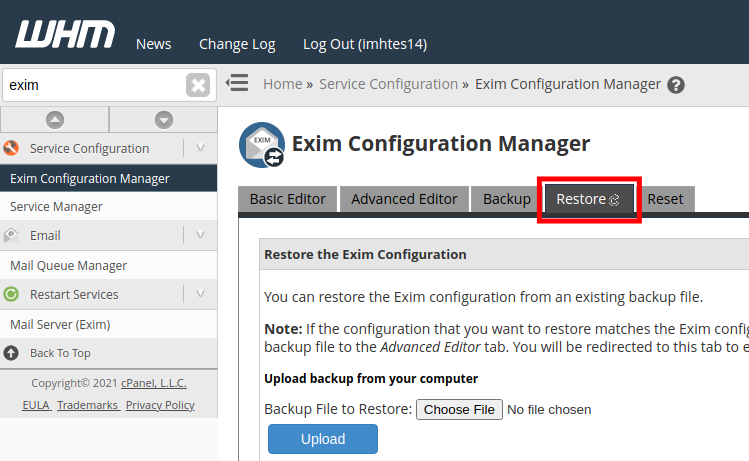Toggle the sidebar collapse icon

coord(237,83)
